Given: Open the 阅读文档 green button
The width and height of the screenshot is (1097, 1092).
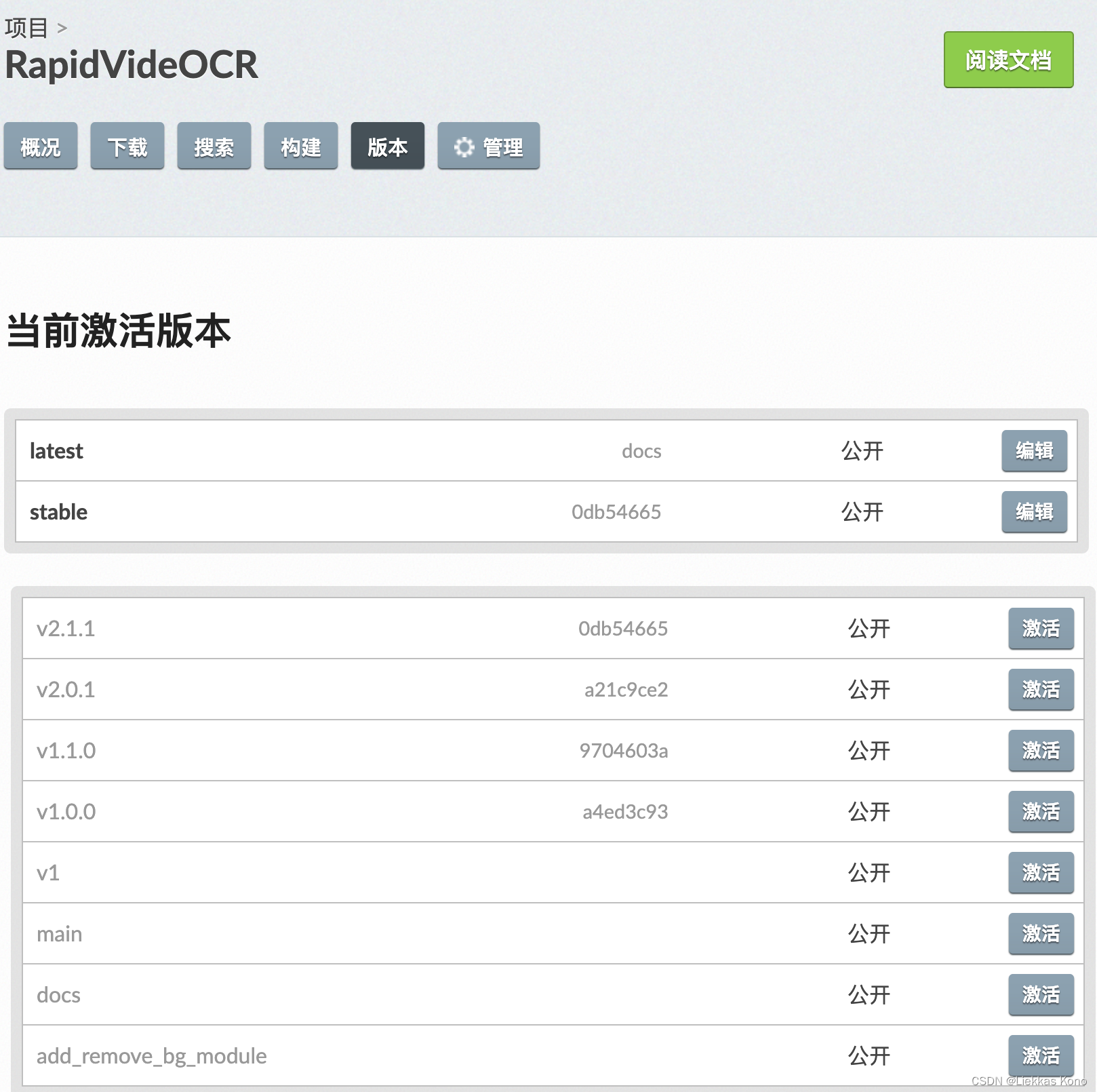Looking at the screenshot, I should click(x=1008, y=60).
